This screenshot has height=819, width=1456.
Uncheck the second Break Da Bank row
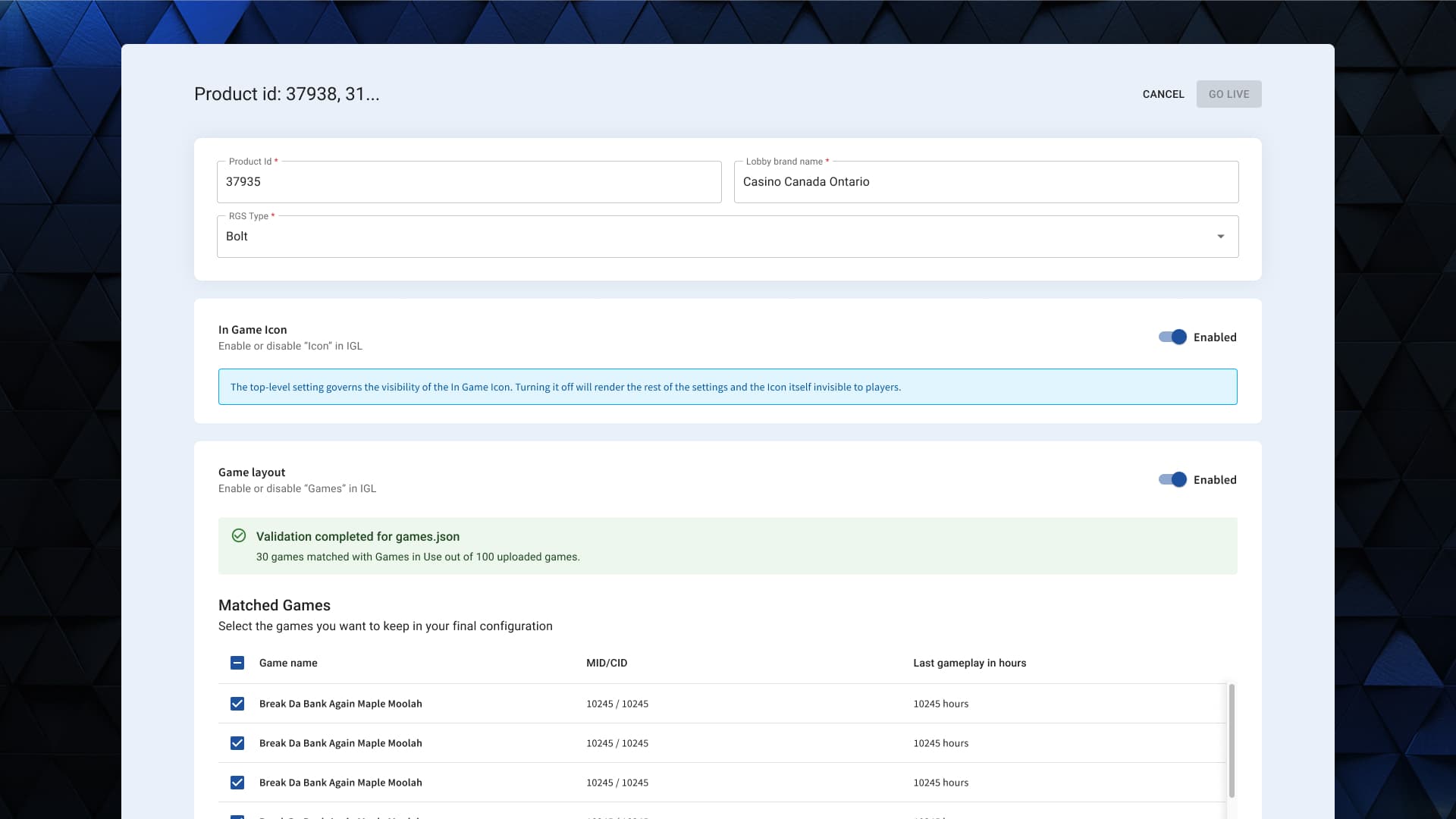(x=237, y=743)
